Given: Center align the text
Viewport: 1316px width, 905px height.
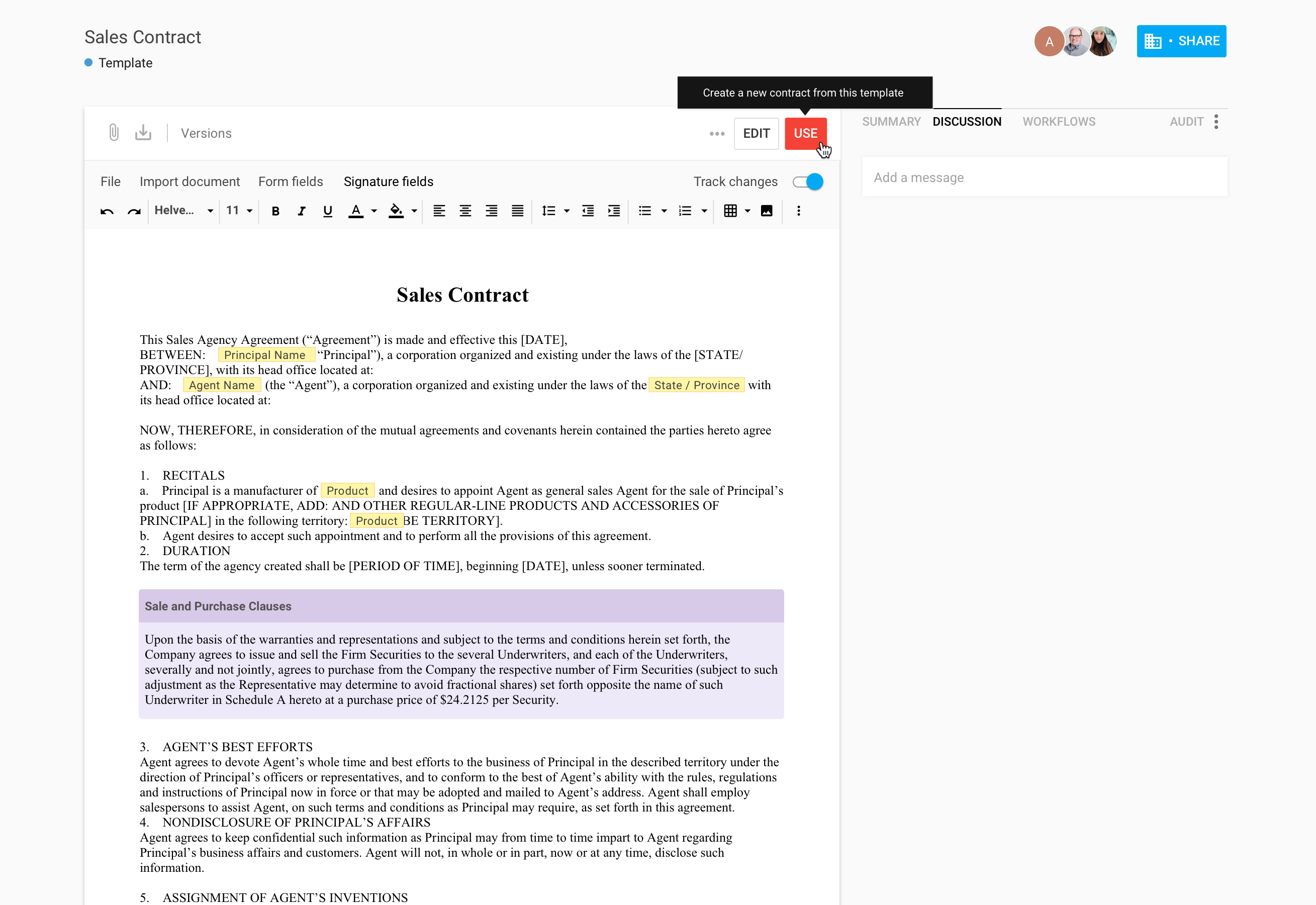Looking at the screenshot, I should [x=465, y=211].
